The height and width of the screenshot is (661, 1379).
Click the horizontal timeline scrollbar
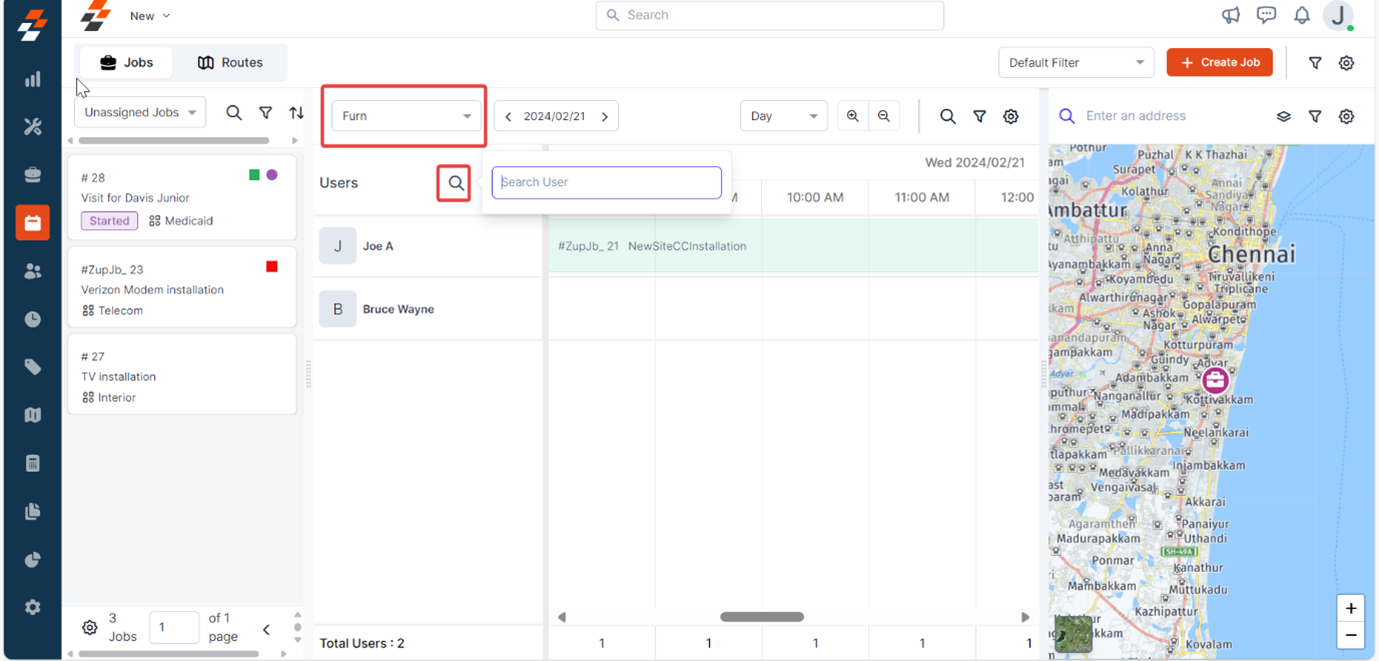761,617
